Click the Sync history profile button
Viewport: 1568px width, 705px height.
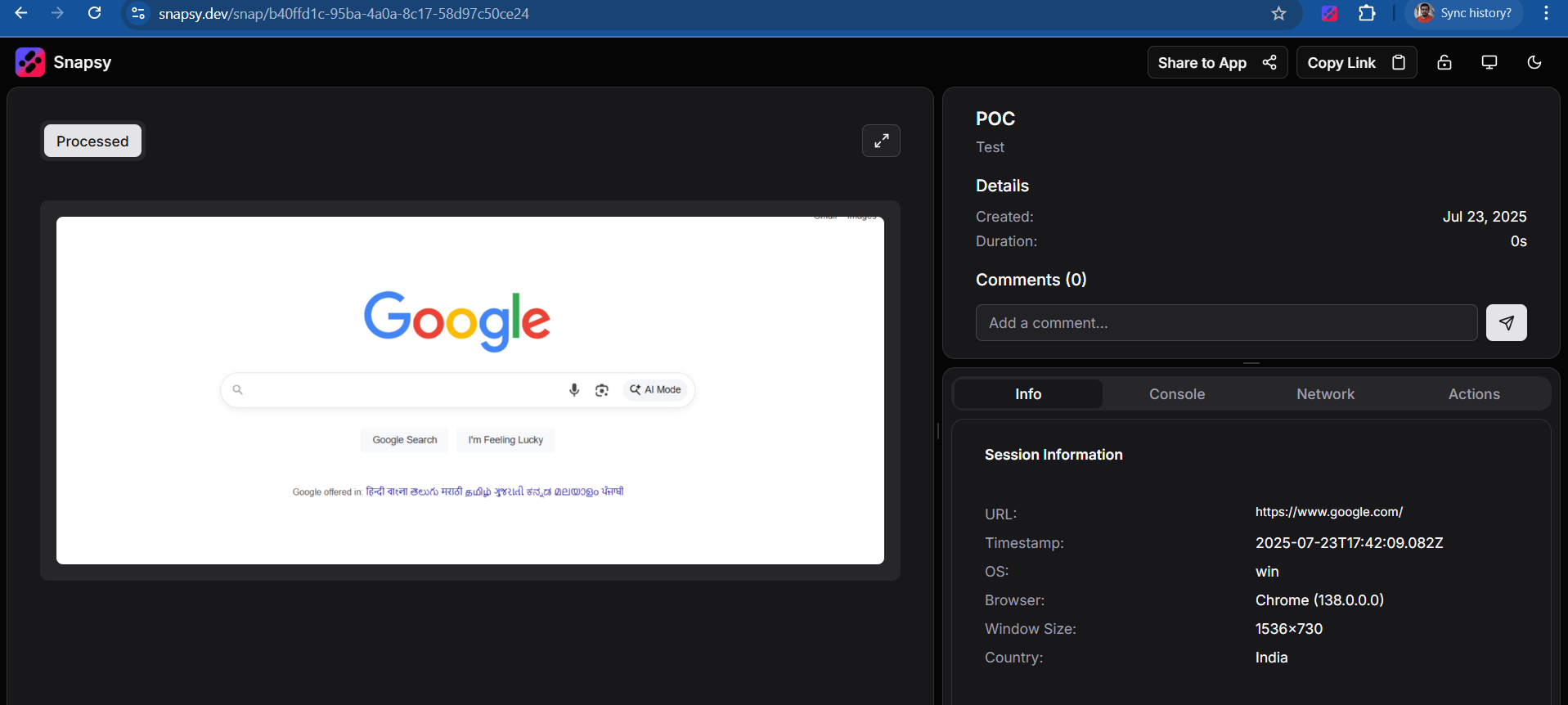pos(1463,13)
